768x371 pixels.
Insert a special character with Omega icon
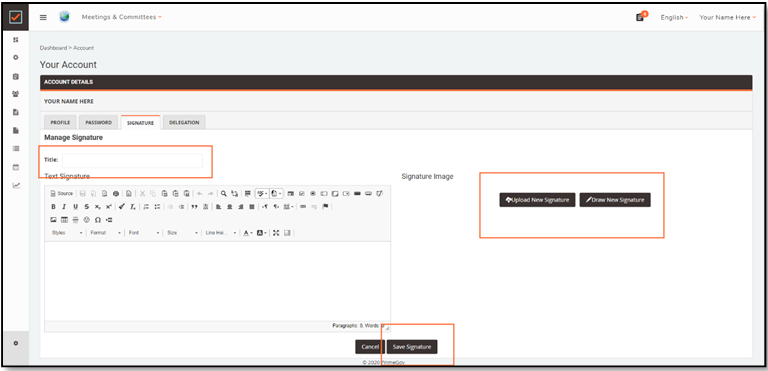pyautogui.click(x=97, y=220)
